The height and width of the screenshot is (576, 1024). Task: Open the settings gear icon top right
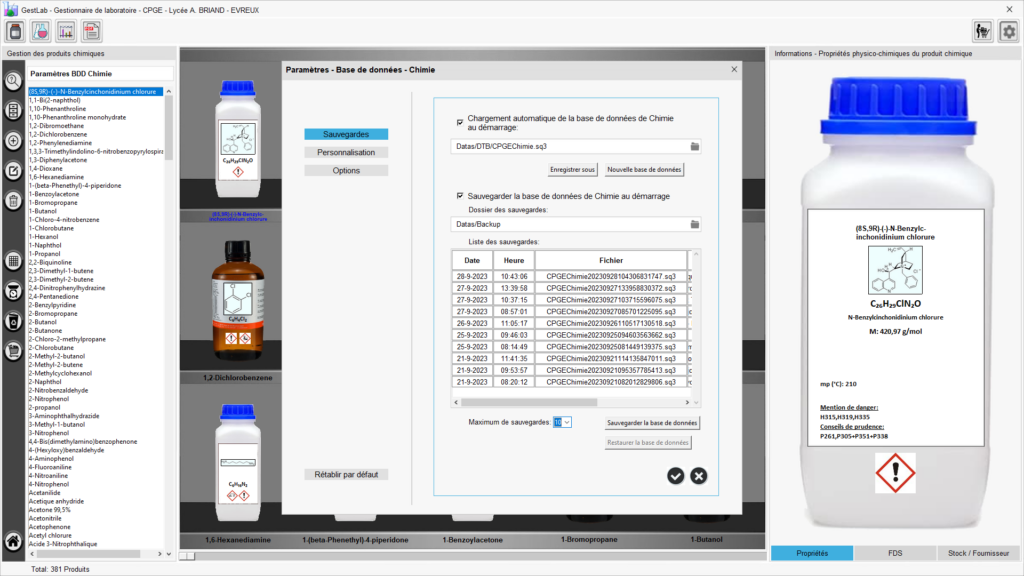(1008, 31)
